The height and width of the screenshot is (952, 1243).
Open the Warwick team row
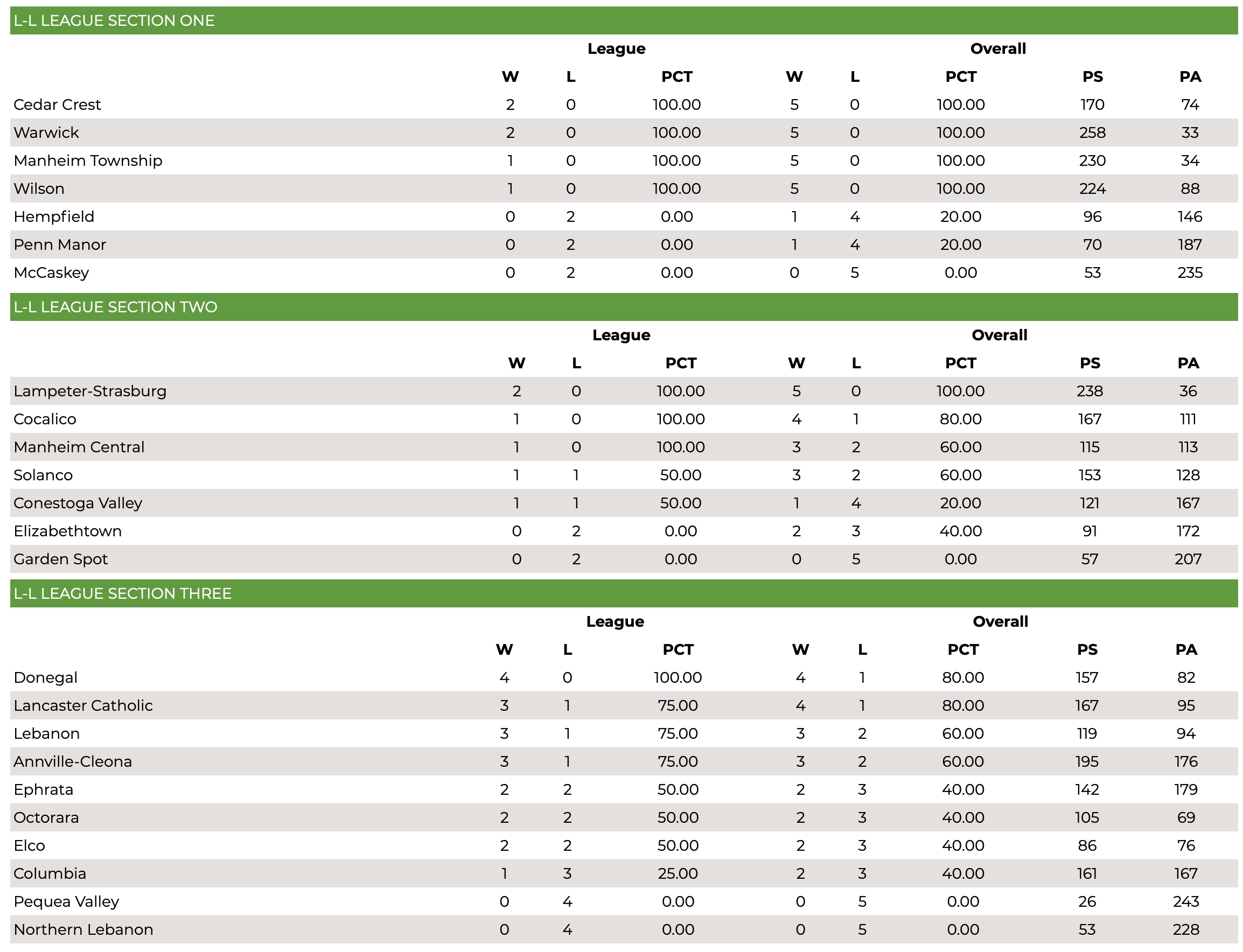(x=624, y=132)
